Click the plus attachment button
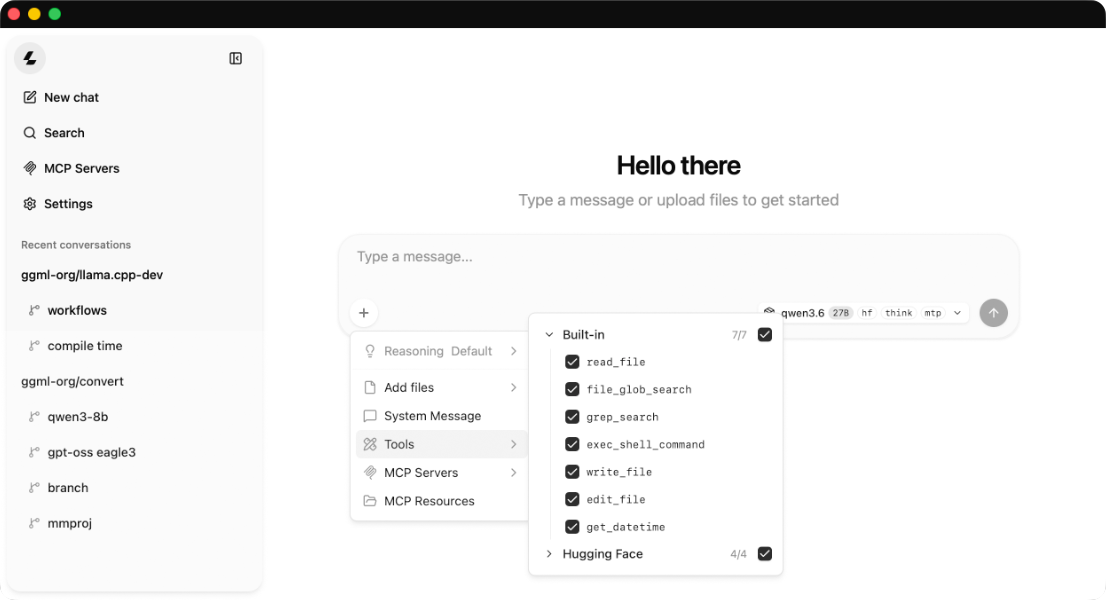This screenshot has width=1106, height=600. 364,313
